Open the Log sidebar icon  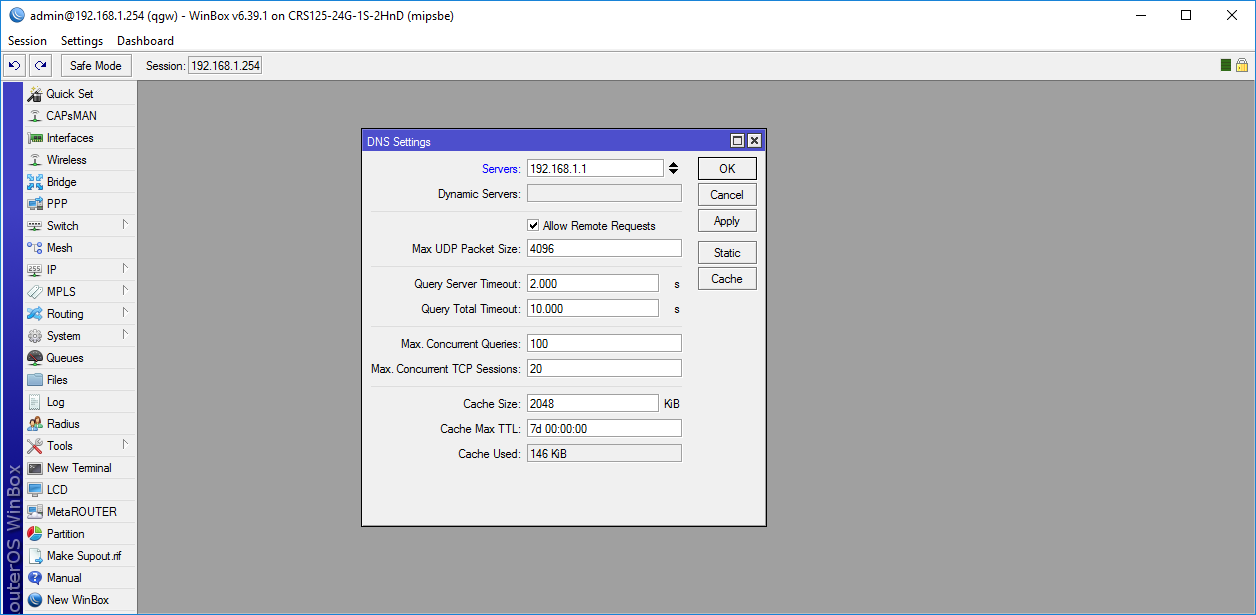click(x=35, y=402)
